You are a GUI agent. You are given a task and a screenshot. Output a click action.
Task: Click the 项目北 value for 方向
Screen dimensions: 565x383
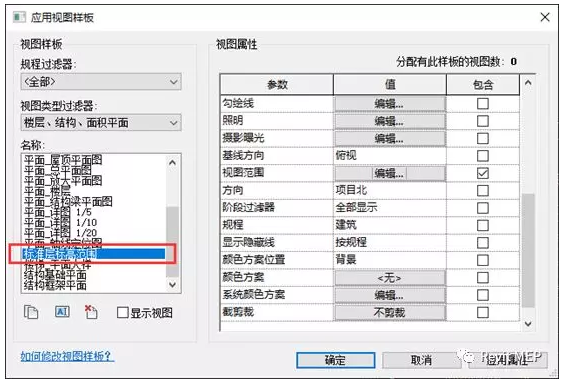[351, 190]
